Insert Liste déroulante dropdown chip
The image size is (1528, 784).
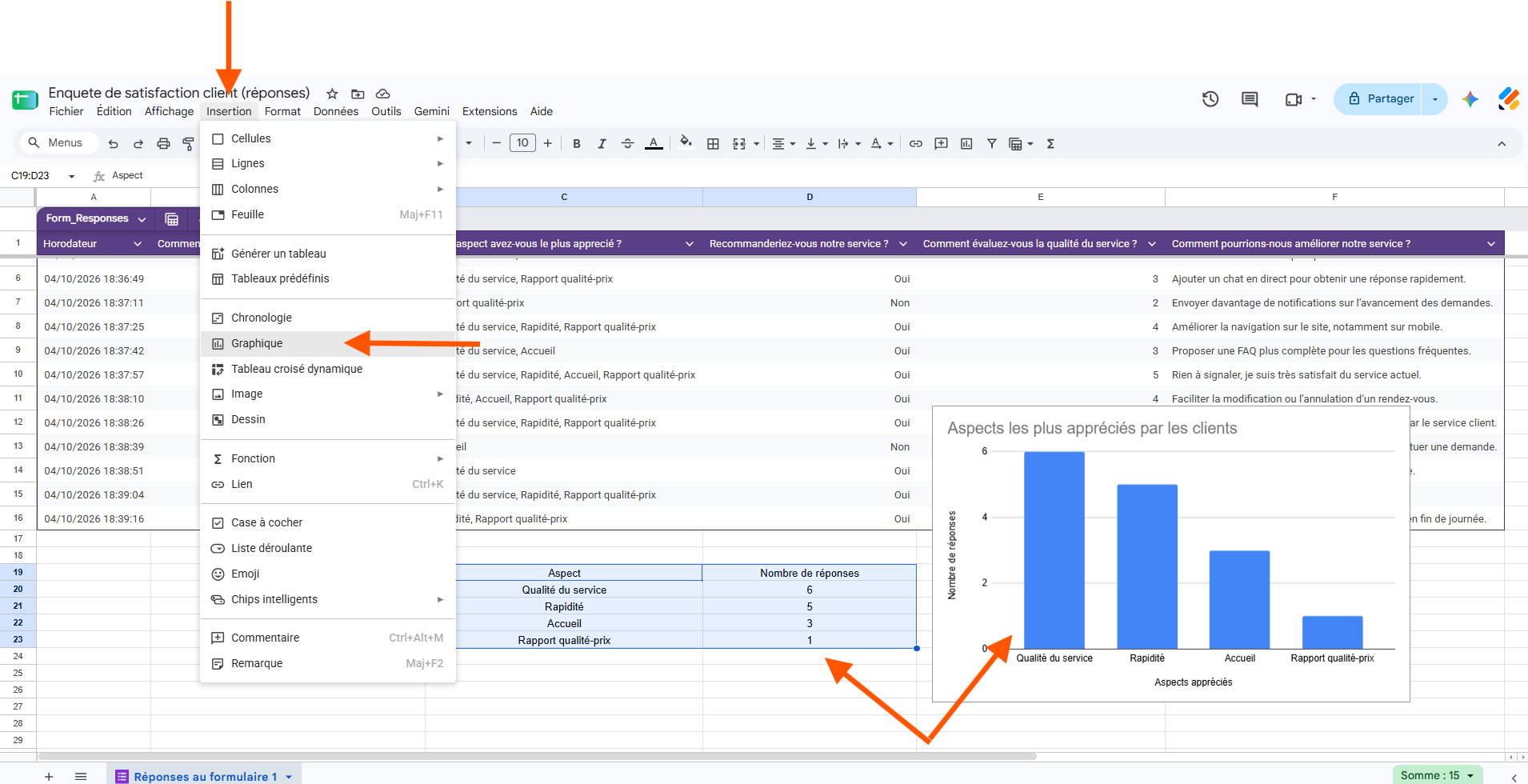click(x=328, y=548)
